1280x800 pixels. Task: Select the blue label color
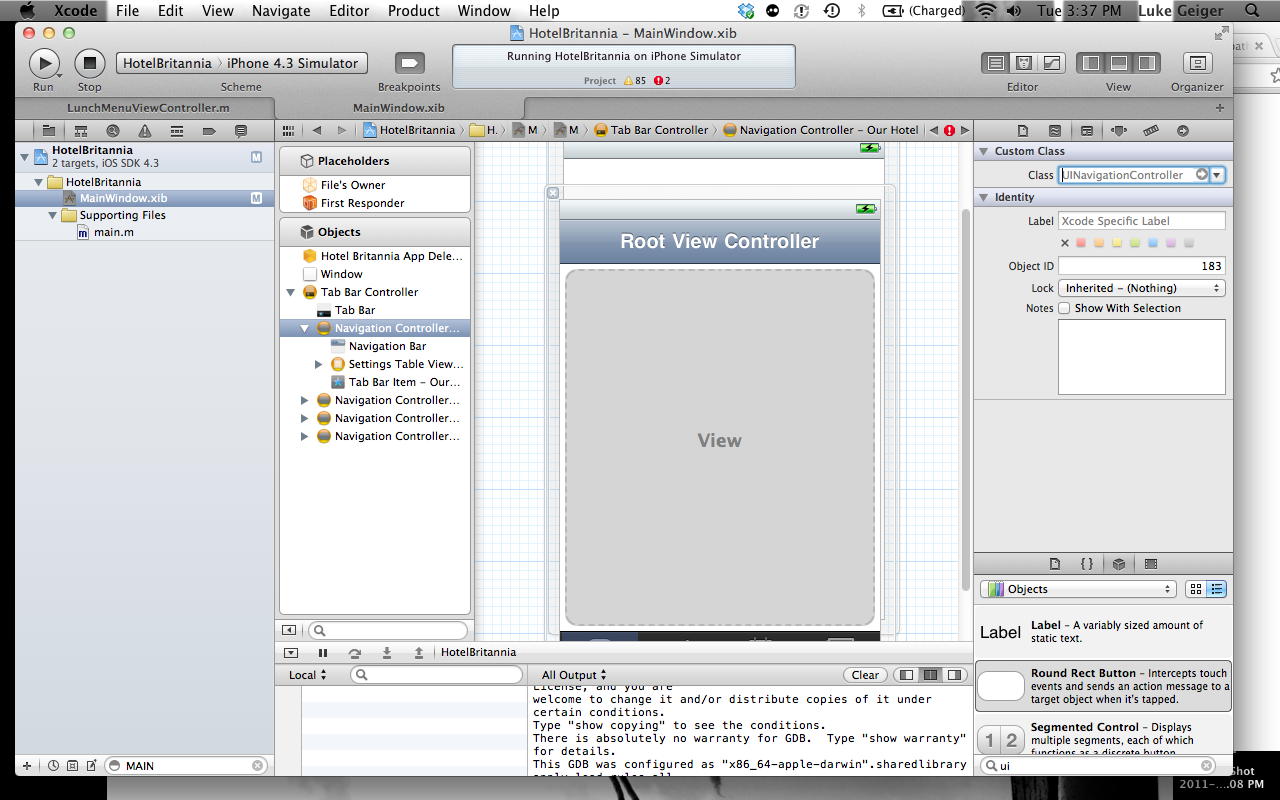[1153, 243]
